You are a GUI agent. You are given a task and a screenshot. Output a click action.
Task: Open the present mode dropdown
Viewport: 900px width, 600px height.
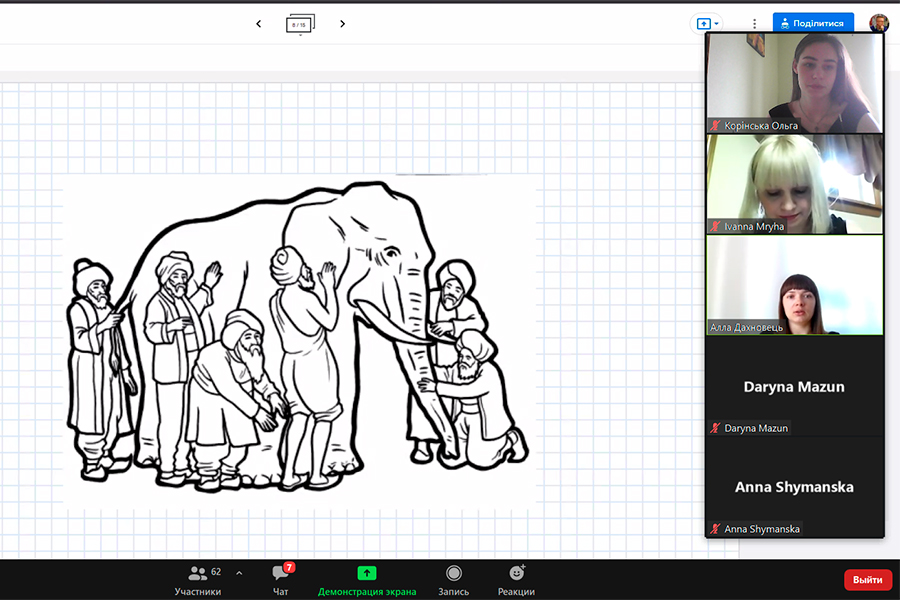707,23
